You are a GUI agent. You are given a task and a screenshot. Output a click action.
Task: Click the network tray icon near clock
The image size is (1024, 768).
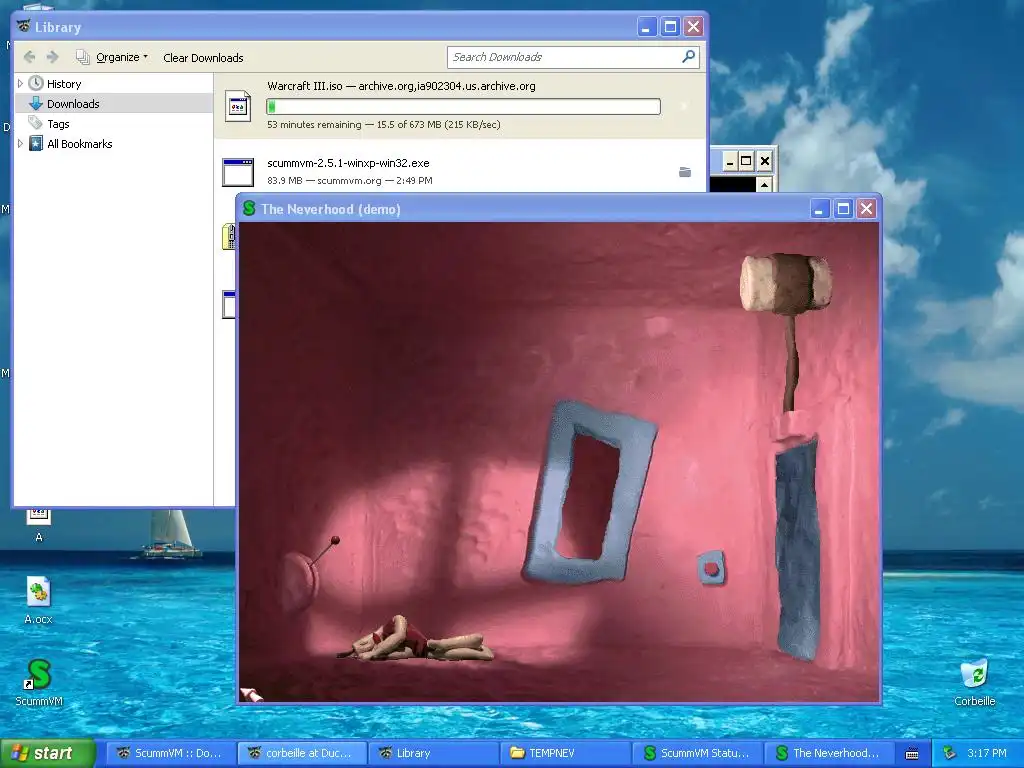coord(949,753)
